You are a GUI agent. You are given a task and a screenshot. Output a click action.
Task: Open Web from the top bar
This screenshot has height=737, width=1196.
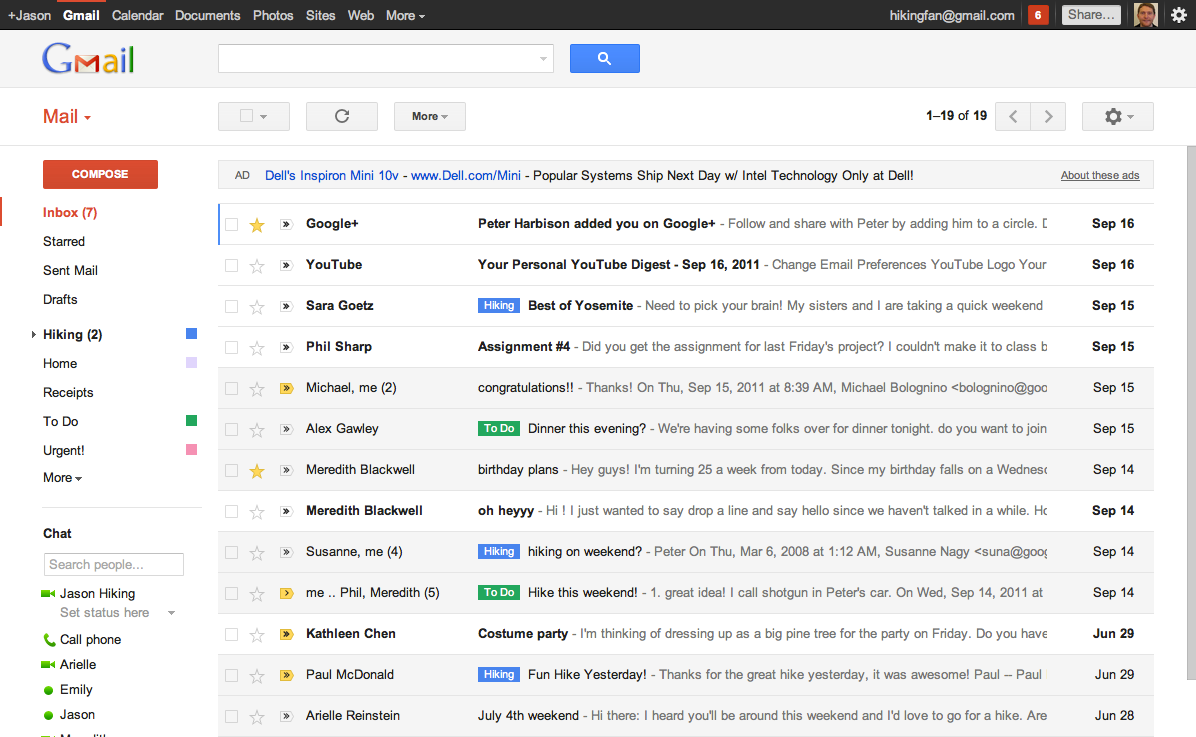[361, 15]
